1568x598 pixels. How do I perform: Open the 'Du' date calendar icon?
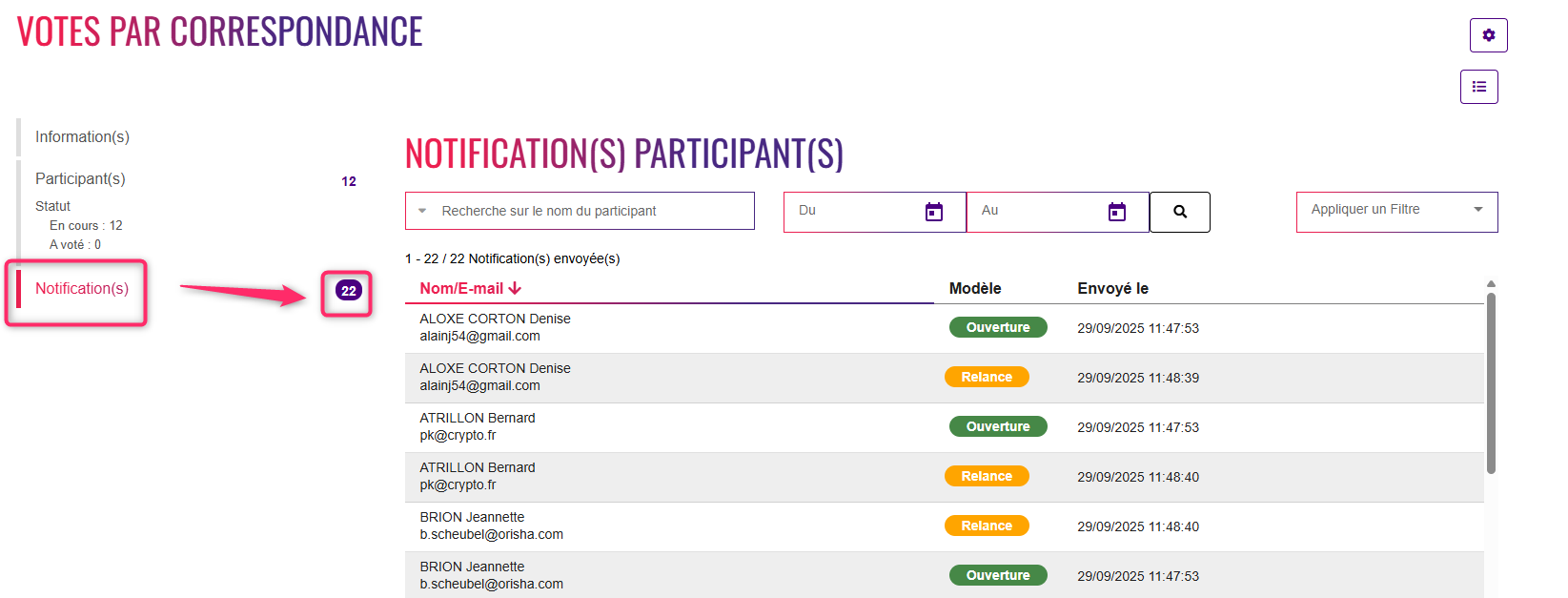point(934,212)
